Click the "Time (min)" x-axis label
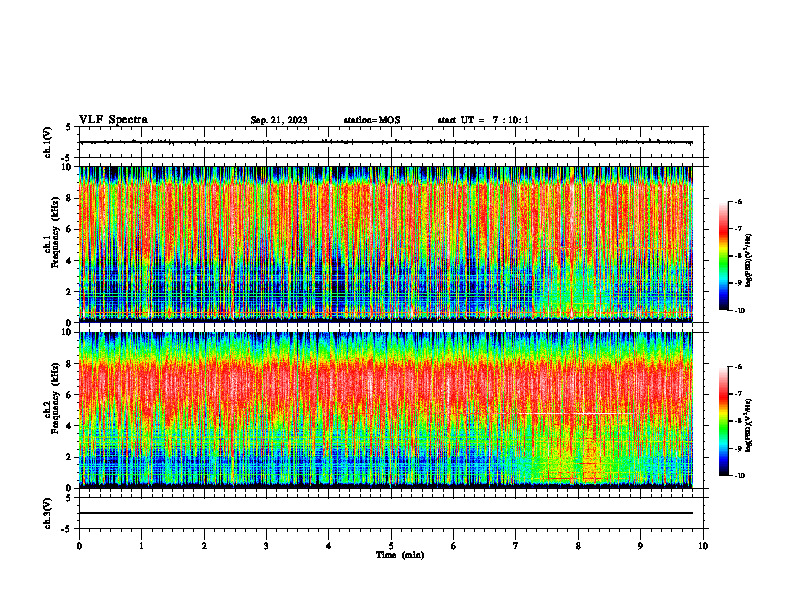The width and height of the screenshot is (792, 612). (400, 555)
